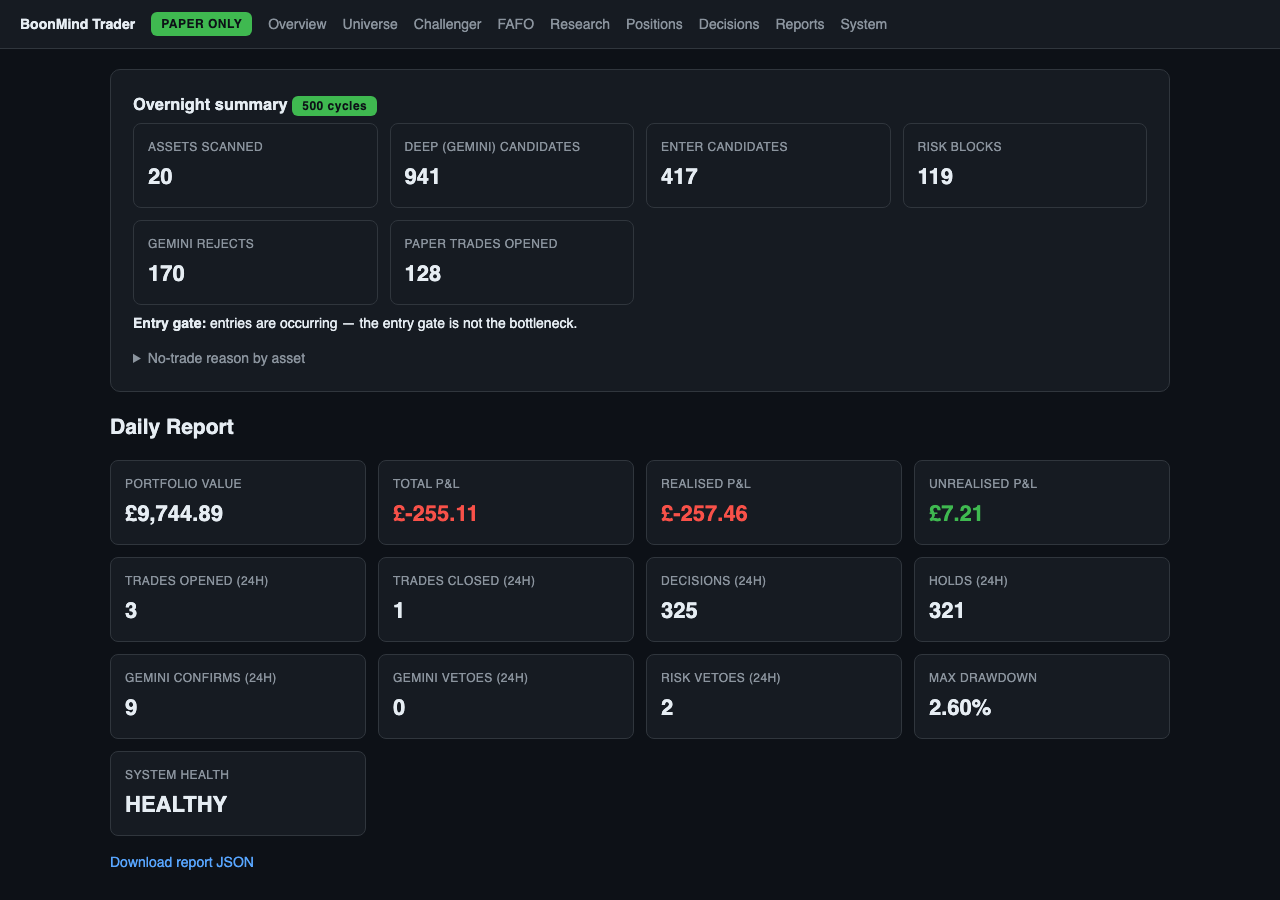Click the Gemini Vetoes (24h) value 0
The height and width of the screenshot is (900, 1280).
point(399,708)
